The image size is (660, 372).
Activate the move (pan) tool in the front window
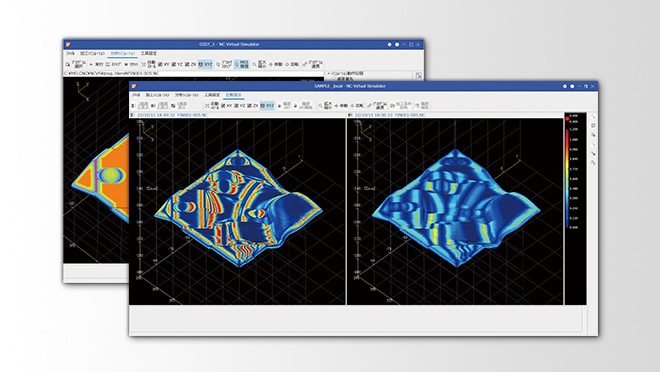pos(341,106)
